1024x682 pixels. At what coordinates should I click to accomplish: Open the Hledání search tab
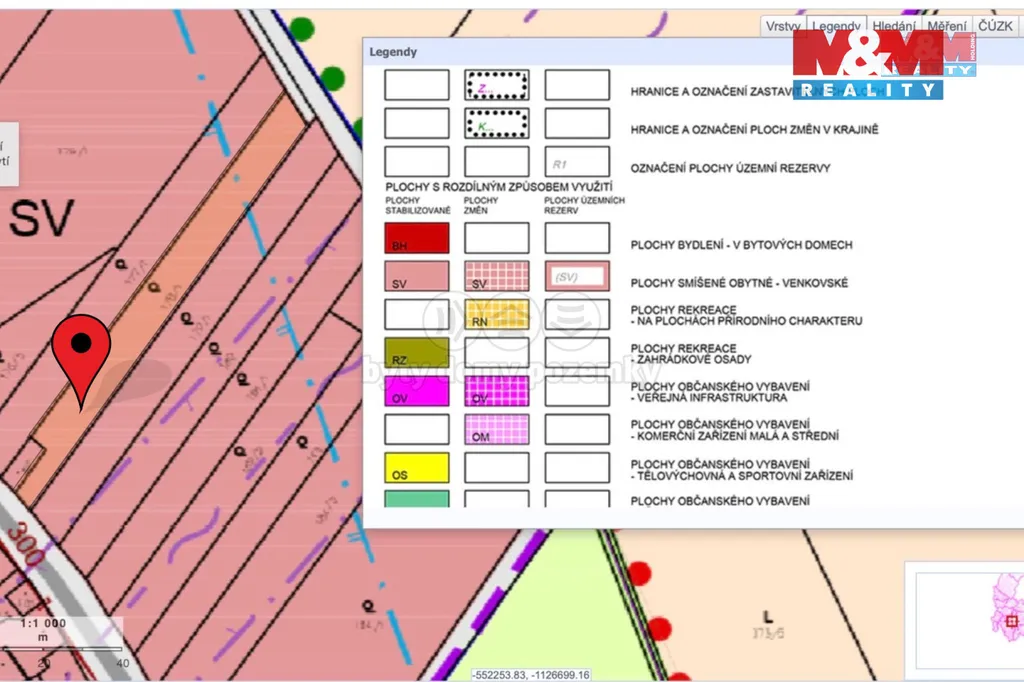[x=892, y=27]
